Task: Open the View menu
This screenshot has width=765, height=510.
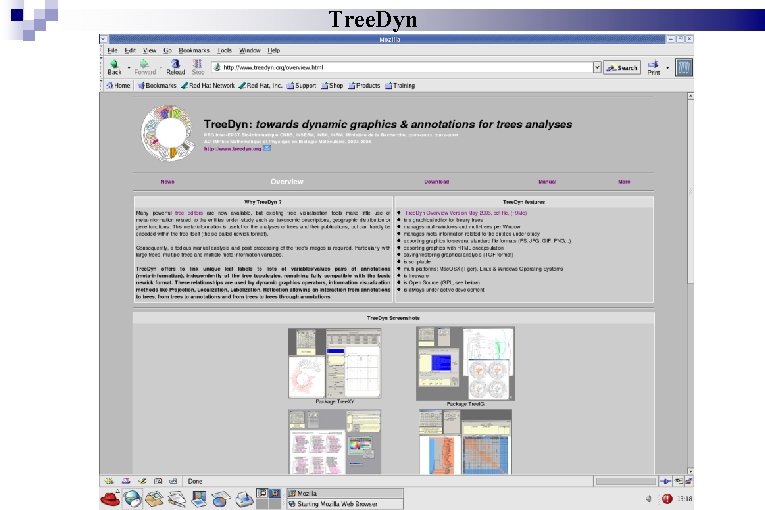Action: 149,50
